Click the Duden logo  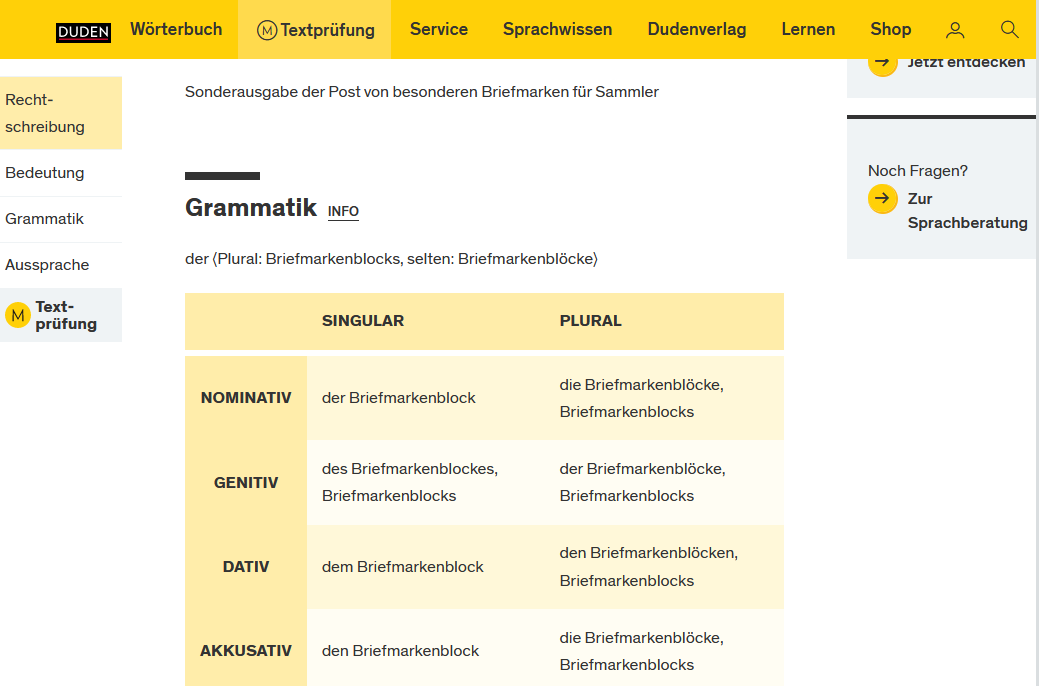(83, 31)
